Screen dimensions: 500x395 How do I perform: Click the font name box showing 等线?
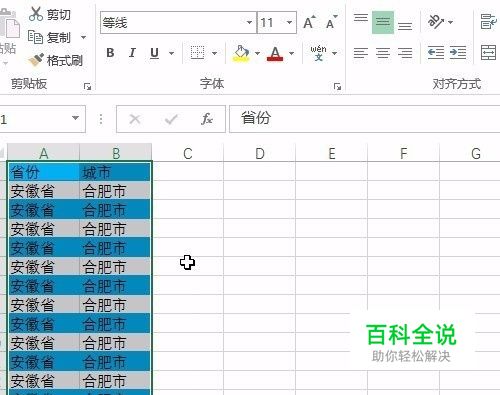pyautogui.click(x=178, y=23)
